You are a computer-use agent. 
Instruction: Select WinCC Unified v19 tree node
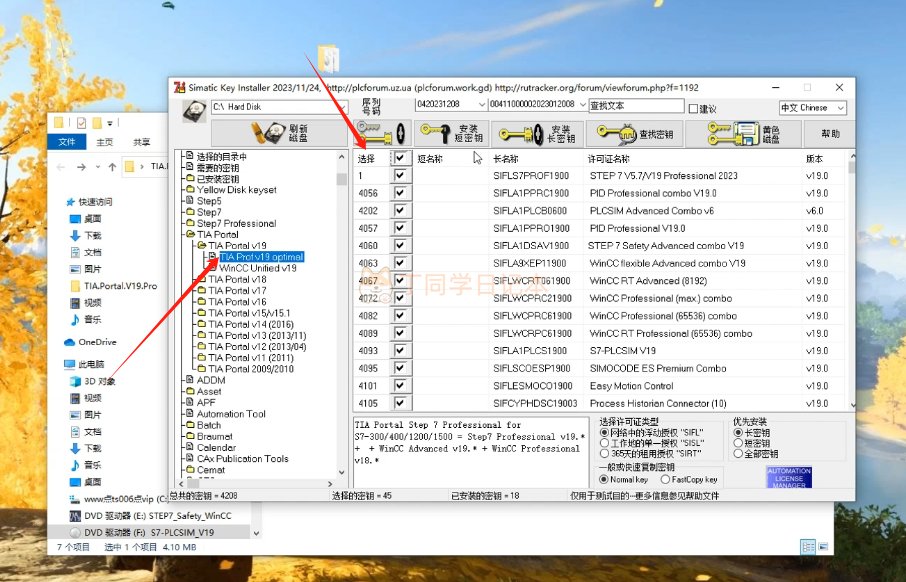point(257,268)
